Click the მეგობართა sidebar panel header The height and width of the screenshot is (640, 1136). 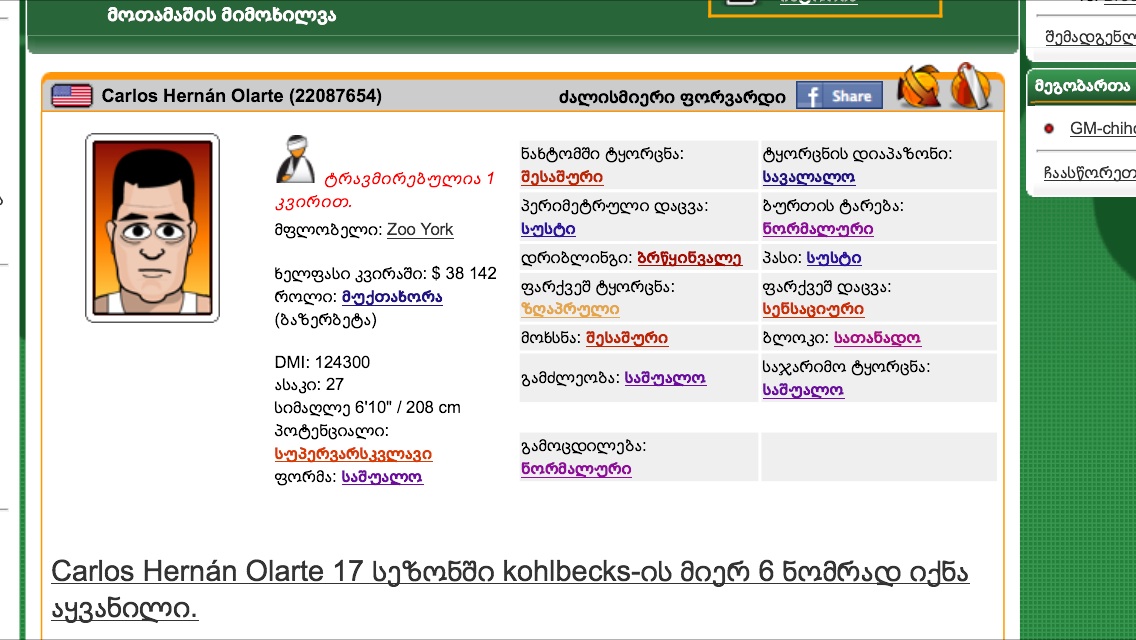[x=1081, y=86]
